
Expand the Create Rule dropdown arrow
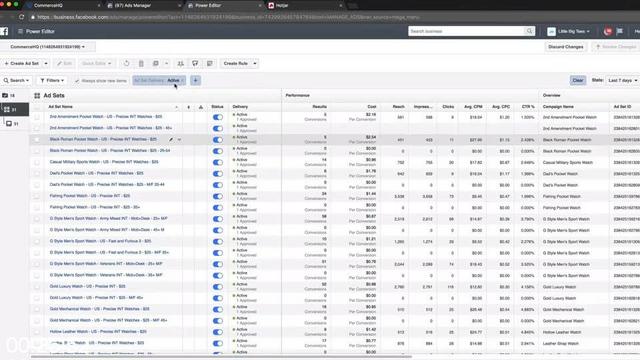(x=255, y=64)
